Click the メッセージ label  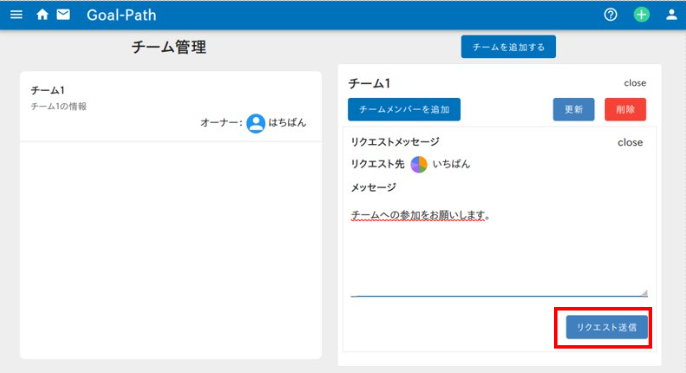tap(374, 188)
